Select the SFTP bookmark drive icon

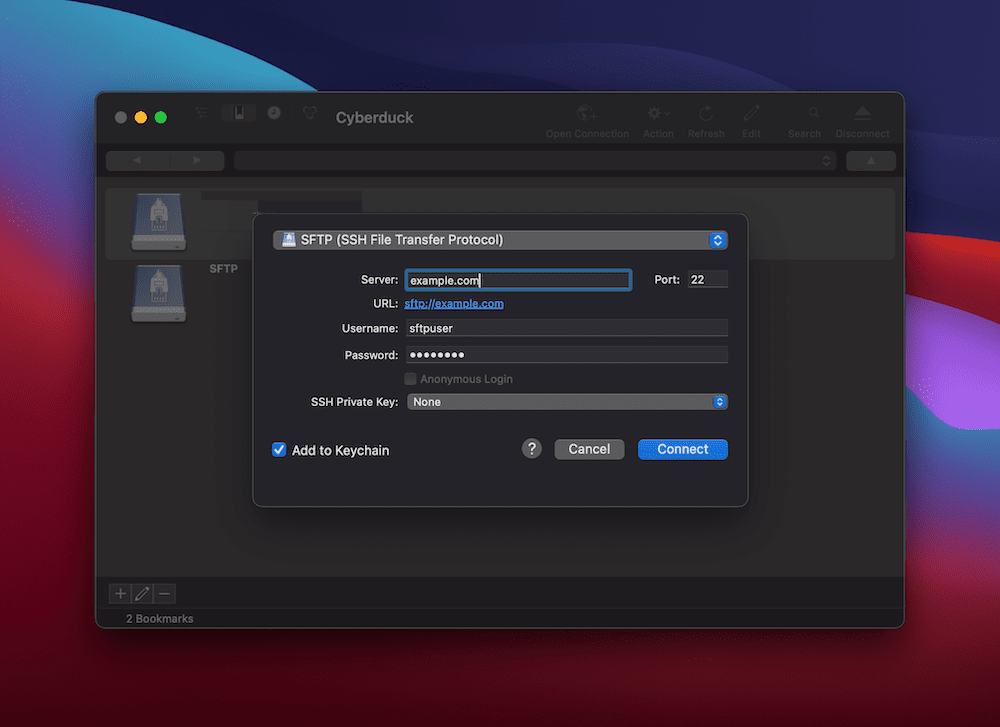(x=158, y=293)
